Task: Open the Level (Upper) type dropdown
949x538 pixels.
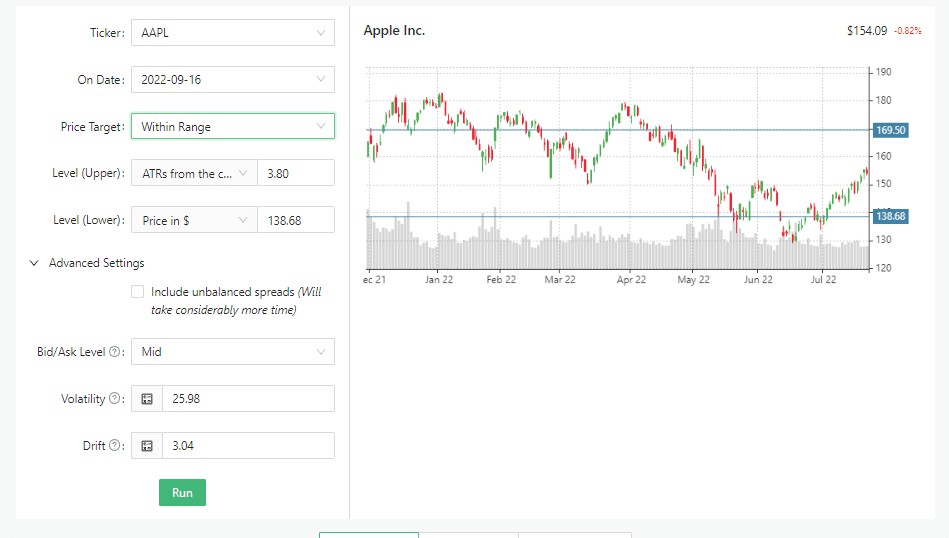Action: 194,174
